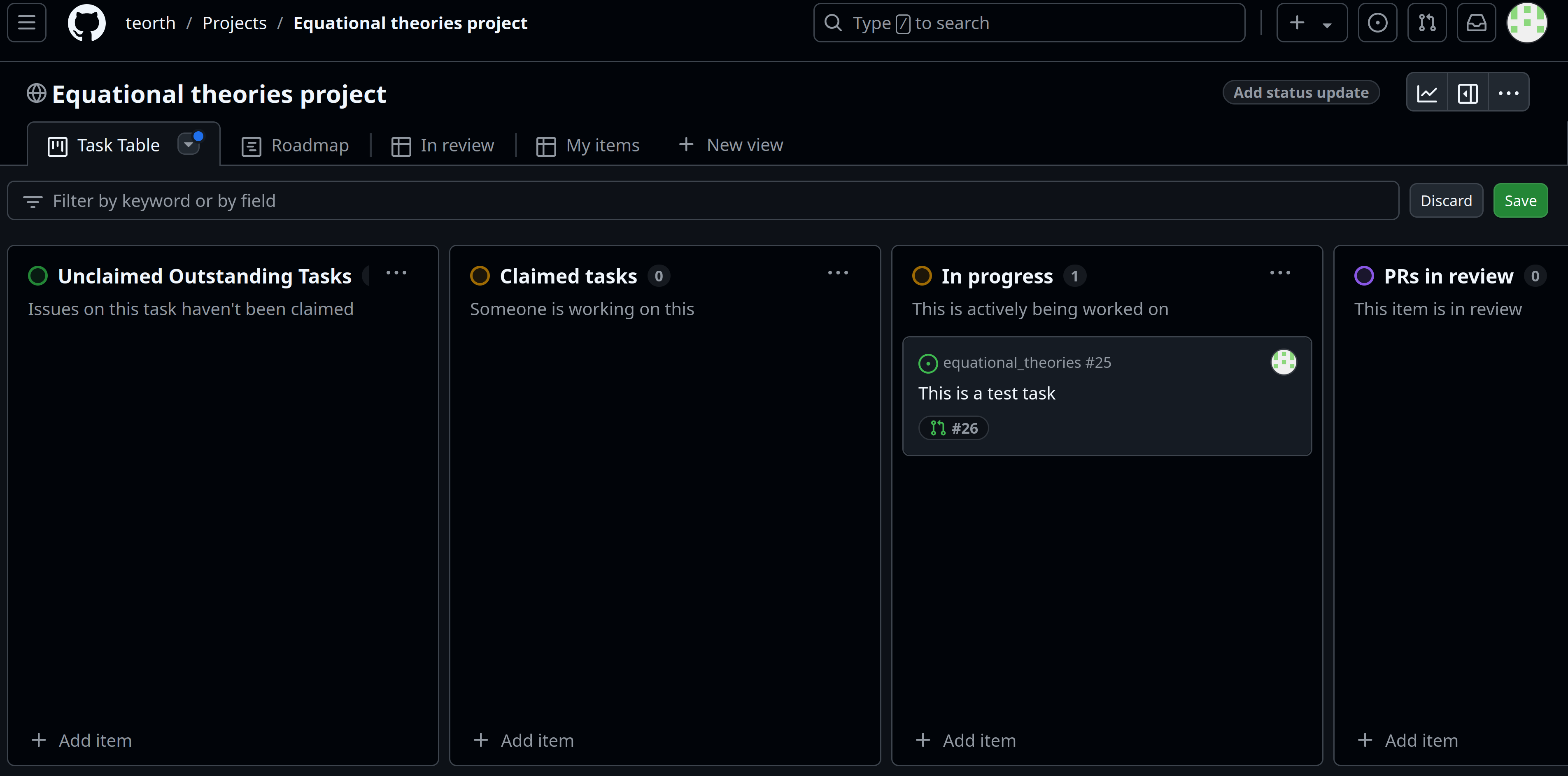Screen dimensions: 1568x776
Task: Click 'This is actively being worked on'
Action: pyautogui.click(x=1040, y=309)
